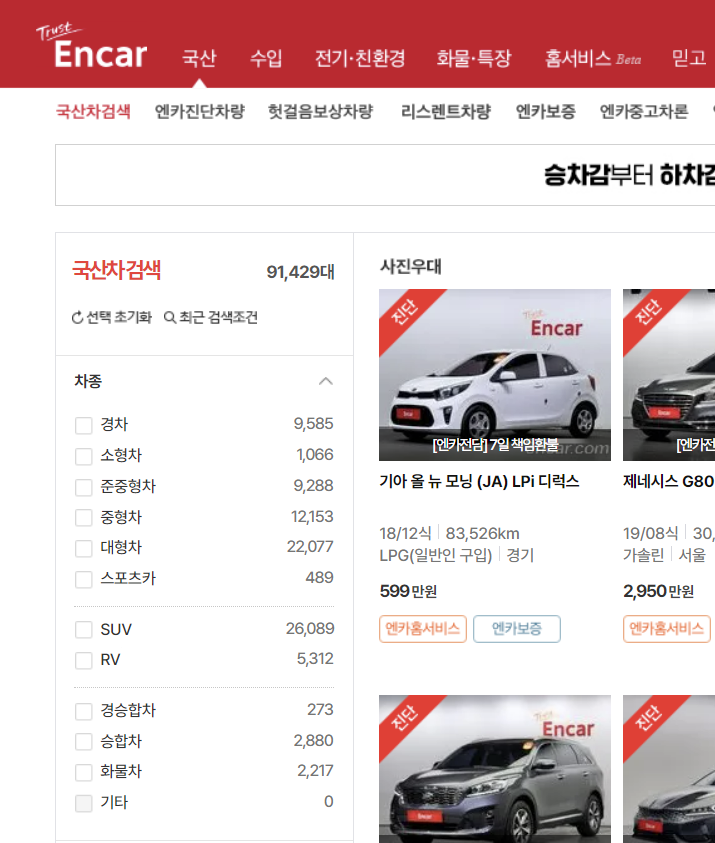Open the gray SUV car photo

pyautogui.click(x=495, y=769)
